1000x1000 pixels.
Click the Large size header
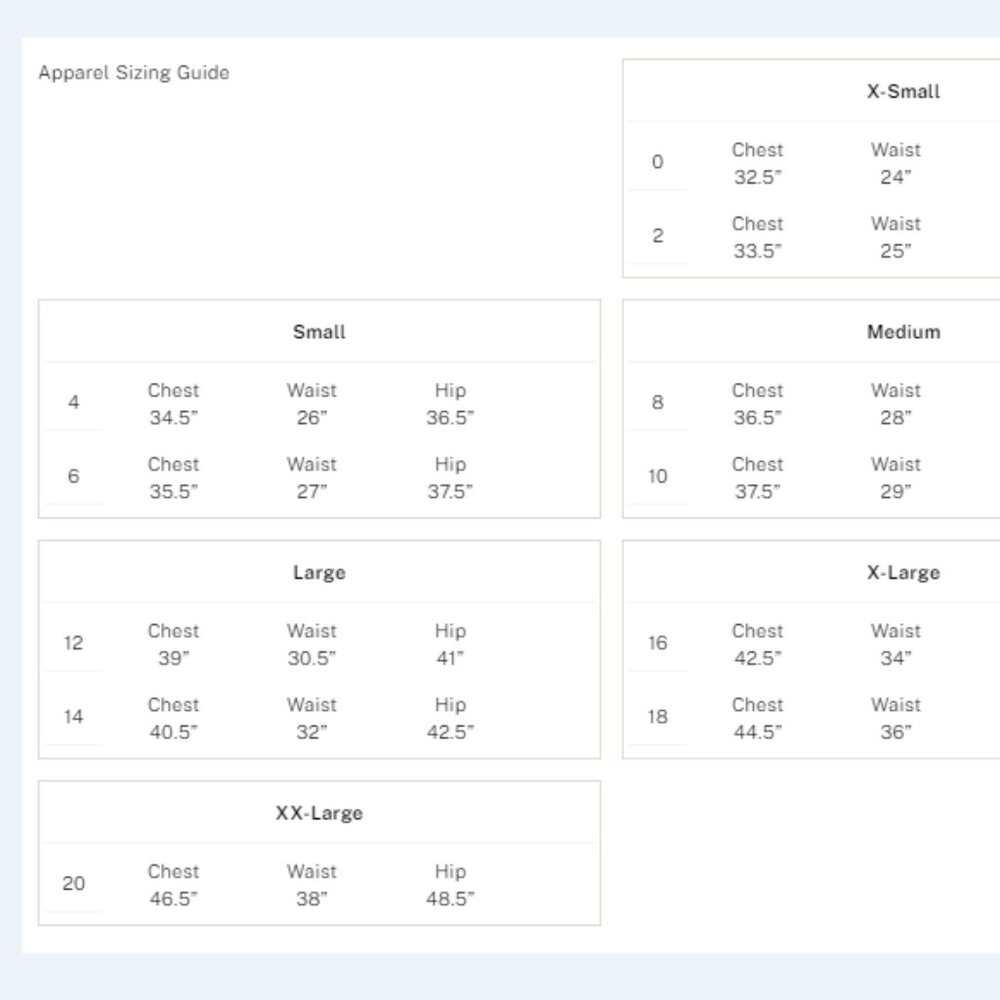(x=319, y=572)
